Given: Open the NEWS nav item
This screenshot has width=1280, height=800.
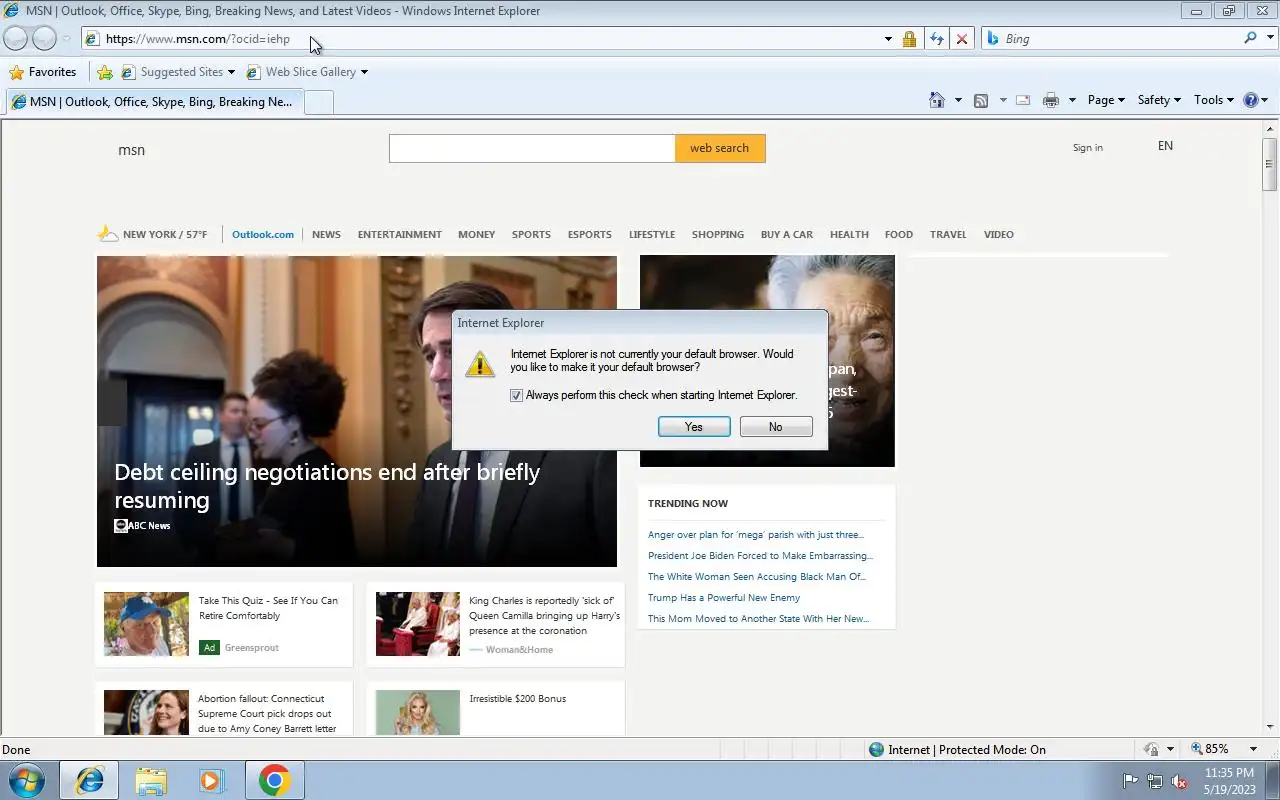Looking at the screenshot, I should tap(326, 235).
